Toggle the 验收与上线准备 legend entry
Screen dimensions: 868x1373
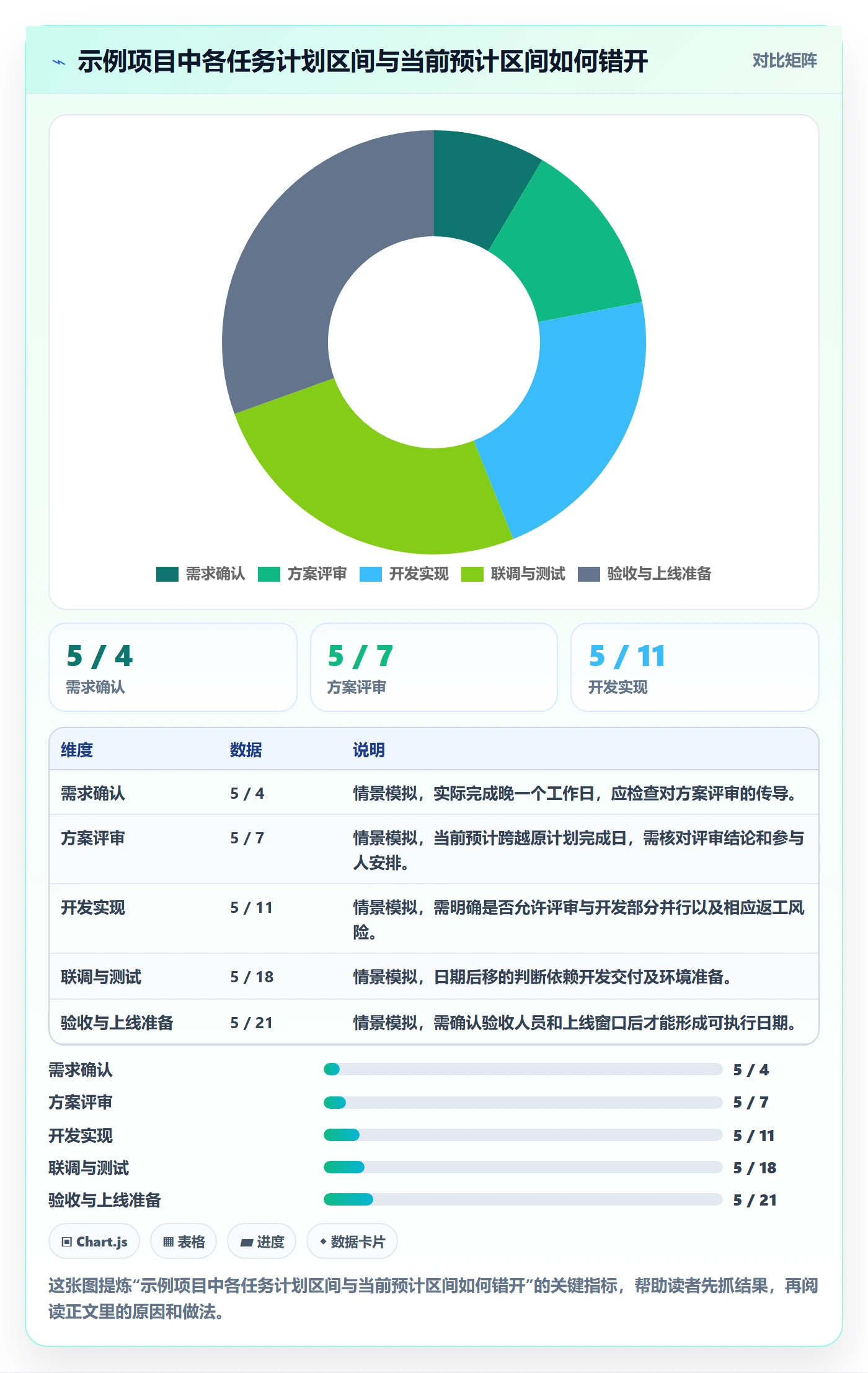coord(645,574)
